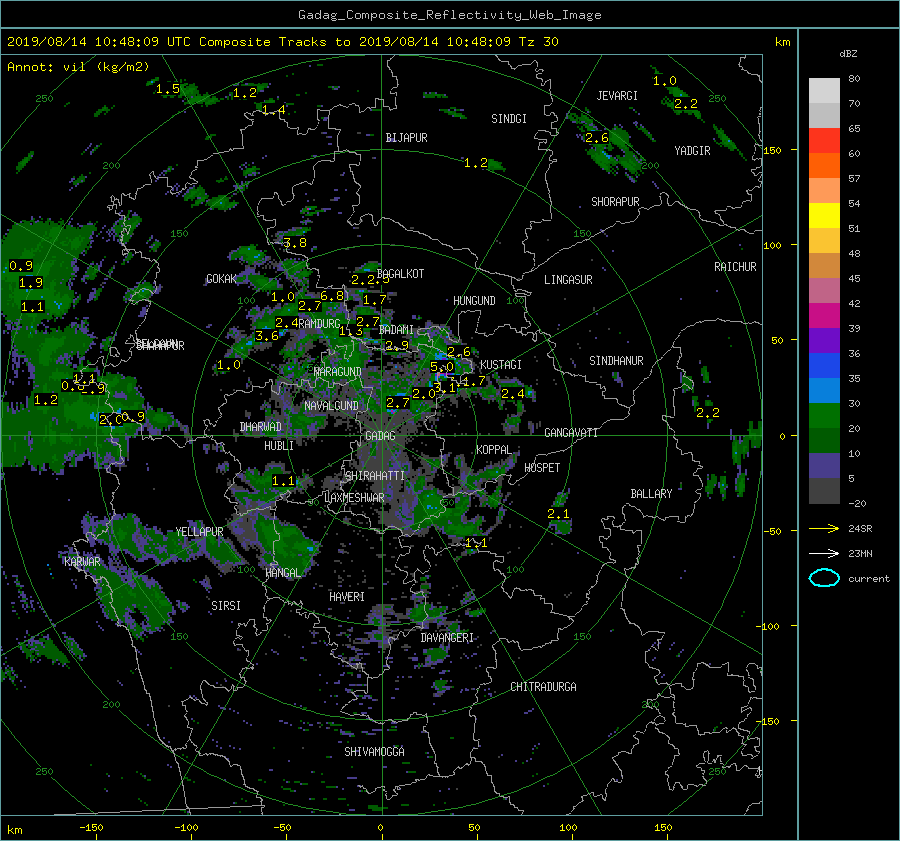Click the KOPPAL city label
900x841 pixels.
[x=494, y=450]
